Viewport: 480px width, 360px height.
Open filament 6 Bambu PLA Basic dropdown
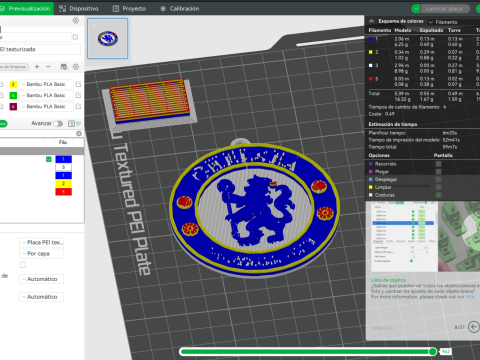click(46, 106)
